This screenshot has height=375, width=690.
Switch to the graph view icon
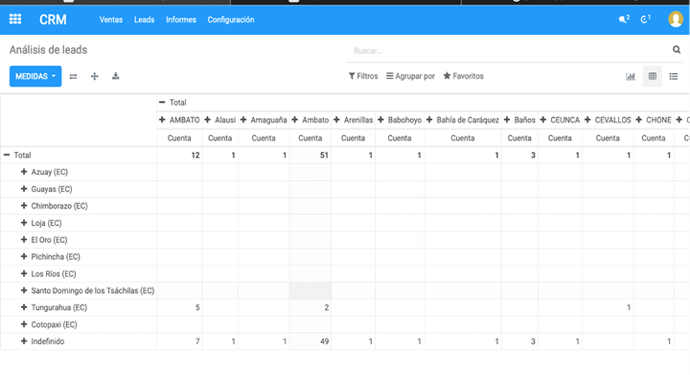(630, 77)
